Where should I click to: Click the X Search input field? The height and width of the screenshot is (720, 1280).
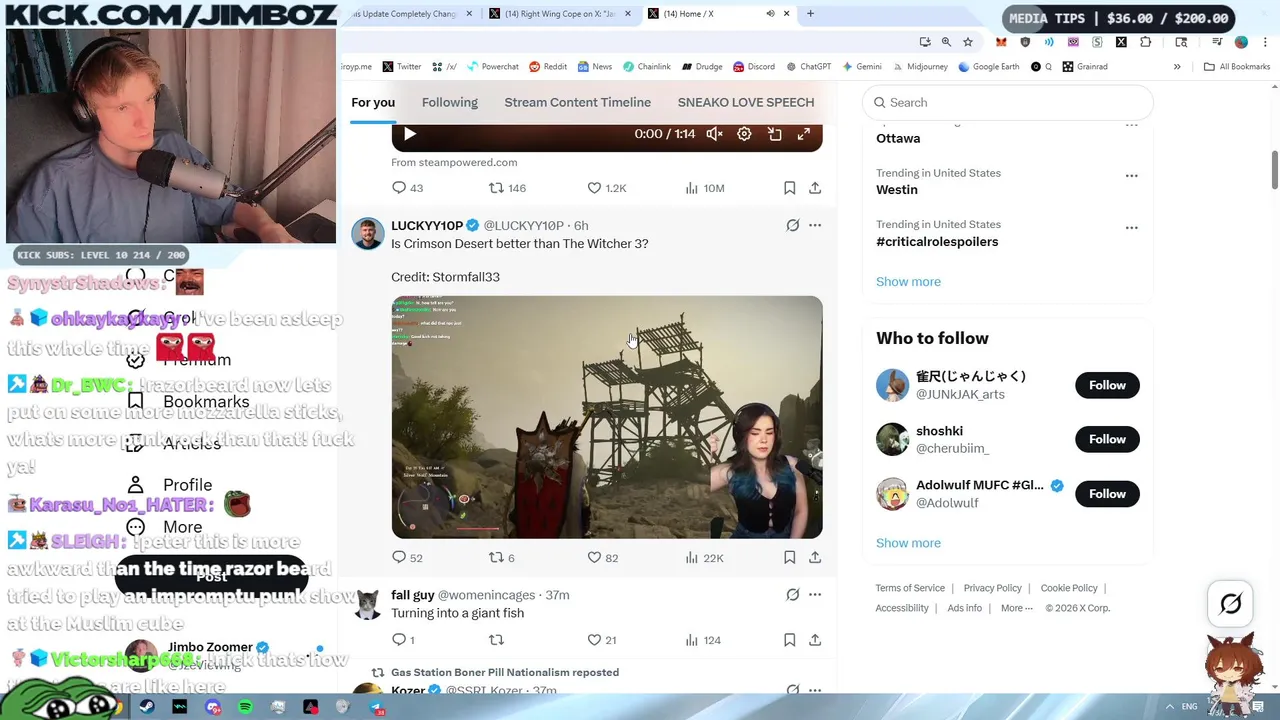coord(1007,102)
